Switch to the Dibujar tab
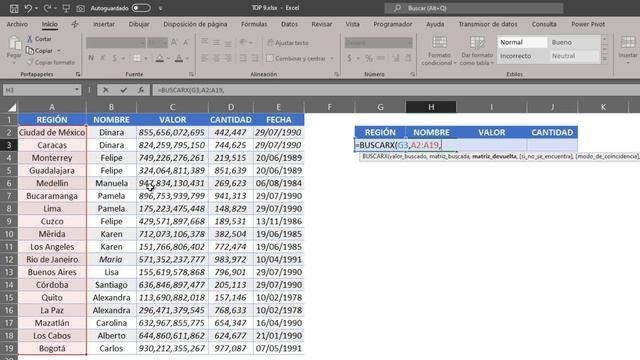Image resolution: width=640 pixels, height=360 pixels. [x=139, y=24]
